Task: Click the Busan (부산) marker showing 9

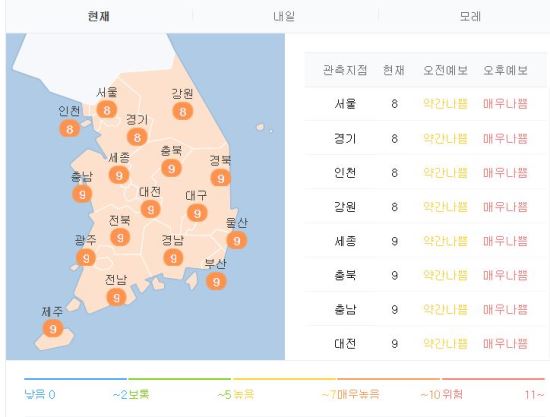Action: point(216,281)
